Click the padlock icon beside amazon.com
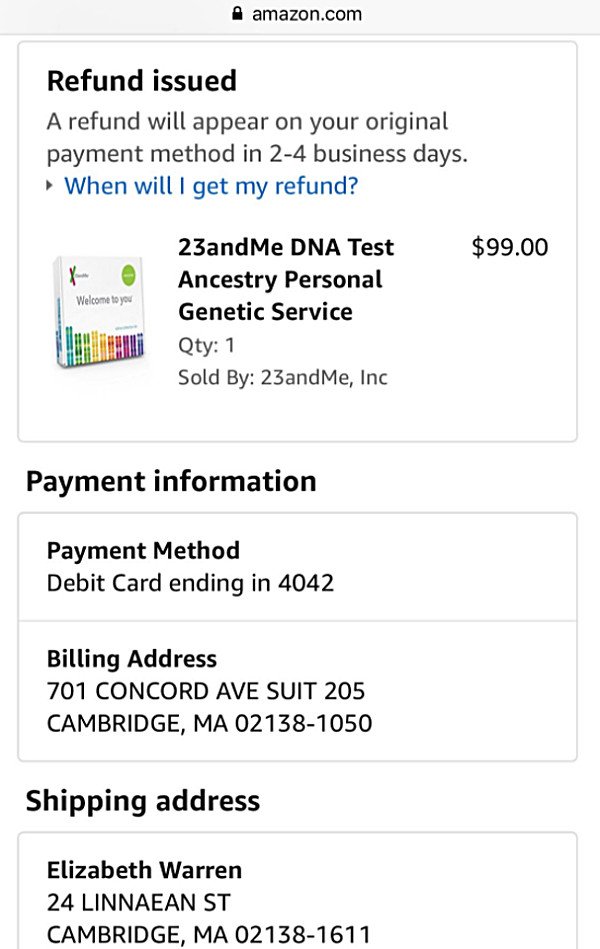The image size is (600, 949). pos(237,13)
